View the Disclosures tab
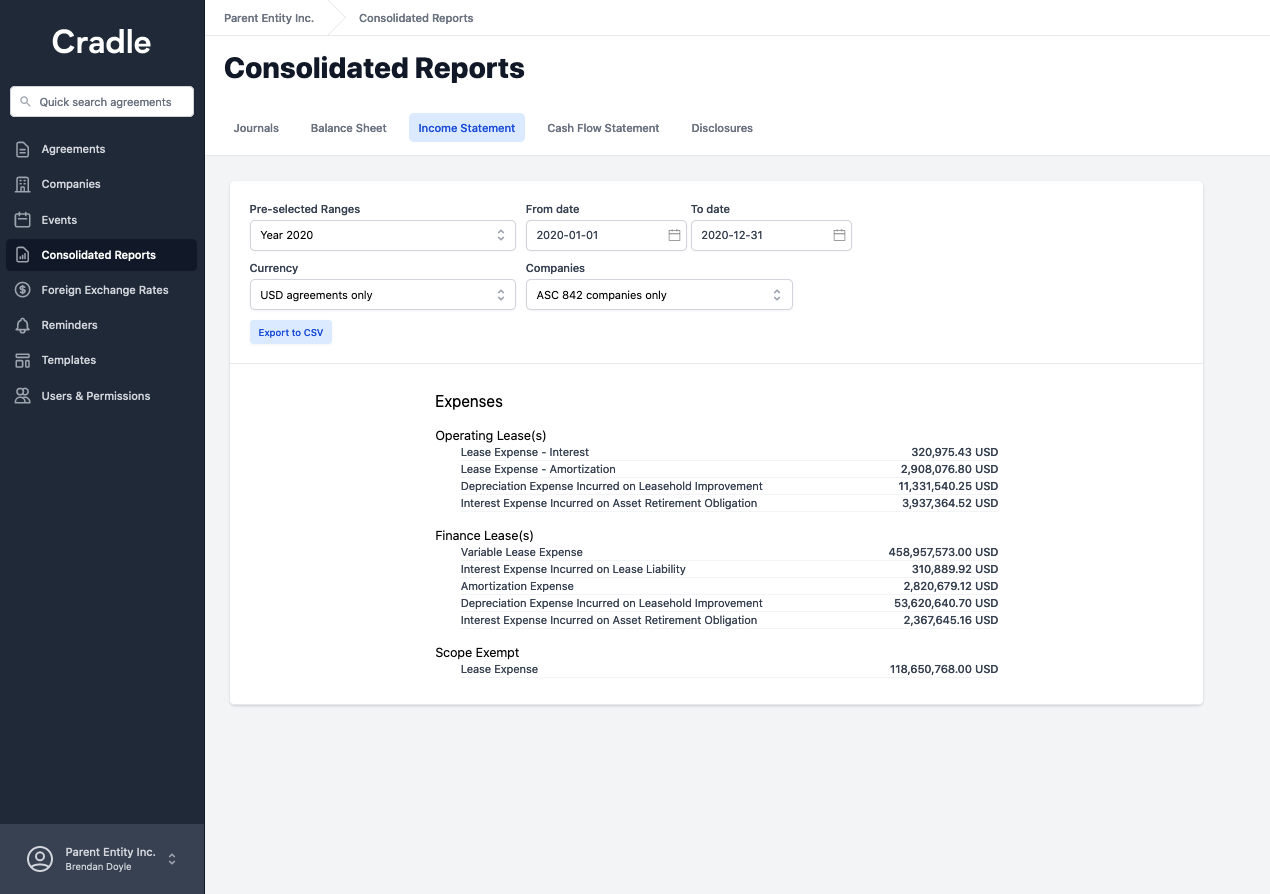Viewport: 1270px width, 894px height. [x=721, y=127]
